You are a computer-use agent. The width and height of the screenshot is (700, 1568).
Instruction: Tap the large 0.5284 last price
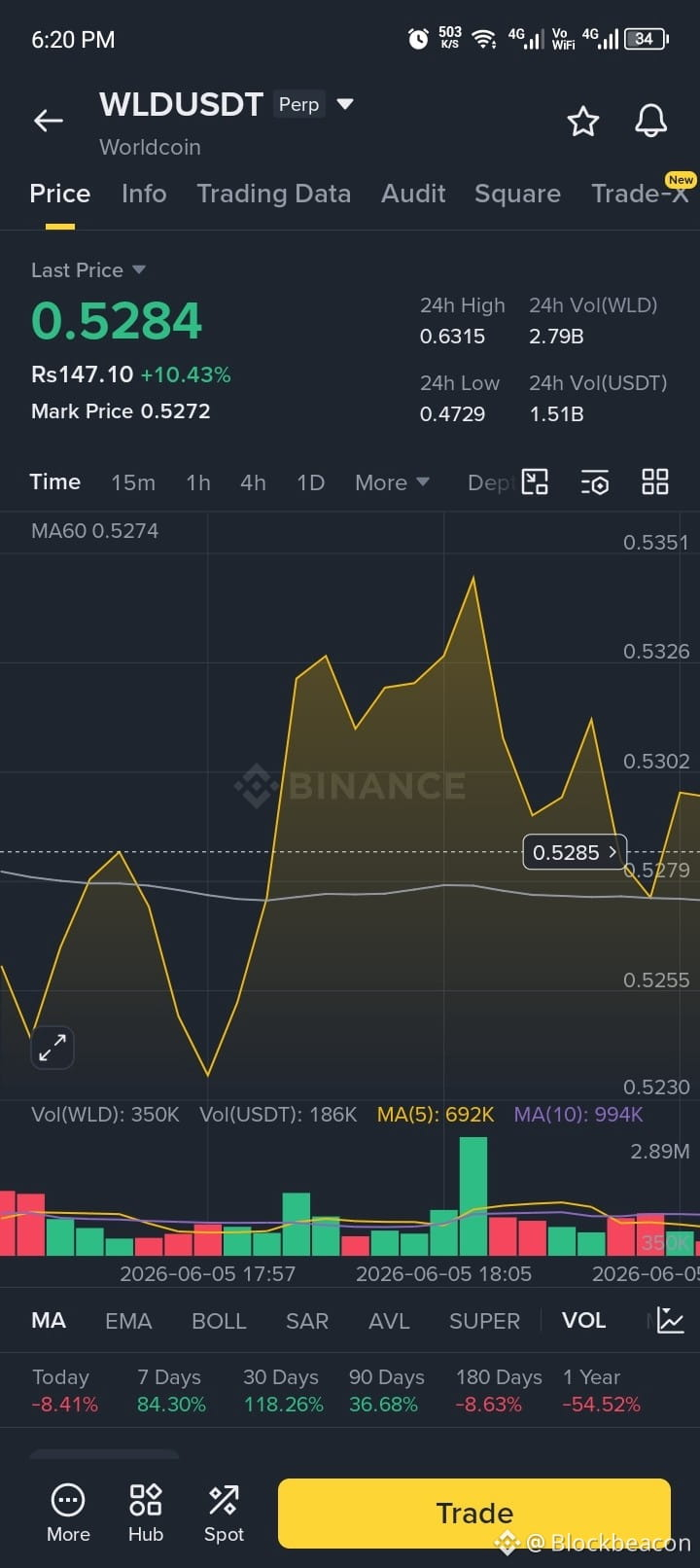(x=117, y=321)
